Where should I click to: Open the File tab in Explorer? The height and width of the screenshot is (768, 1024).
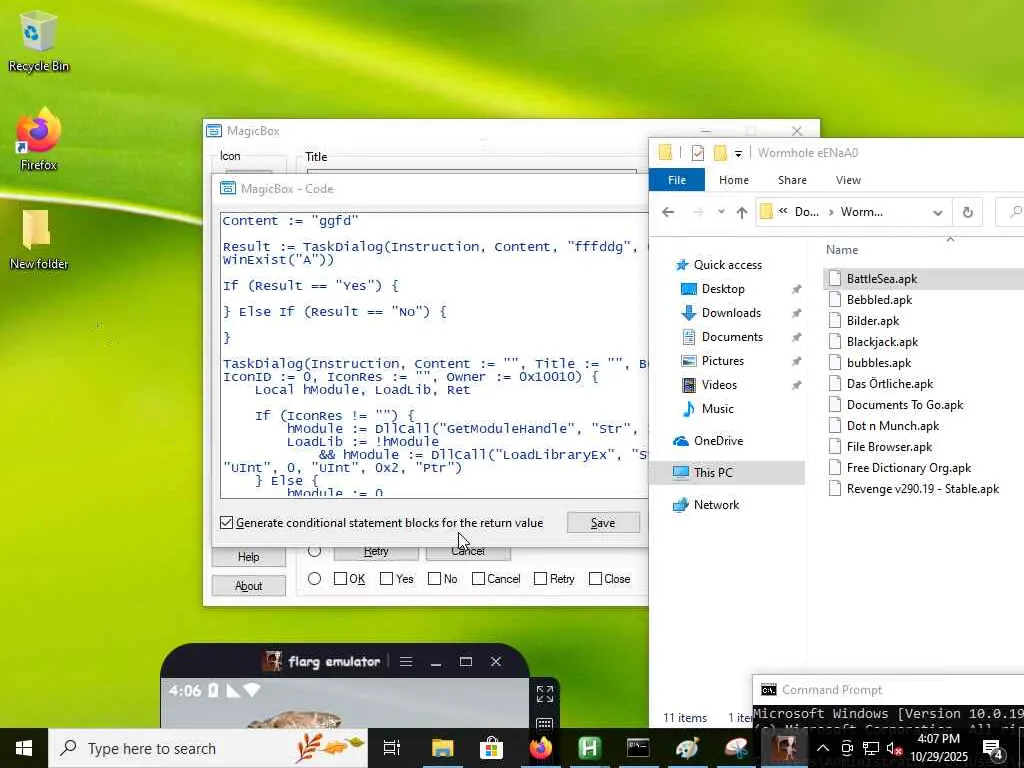coord(677,180)
